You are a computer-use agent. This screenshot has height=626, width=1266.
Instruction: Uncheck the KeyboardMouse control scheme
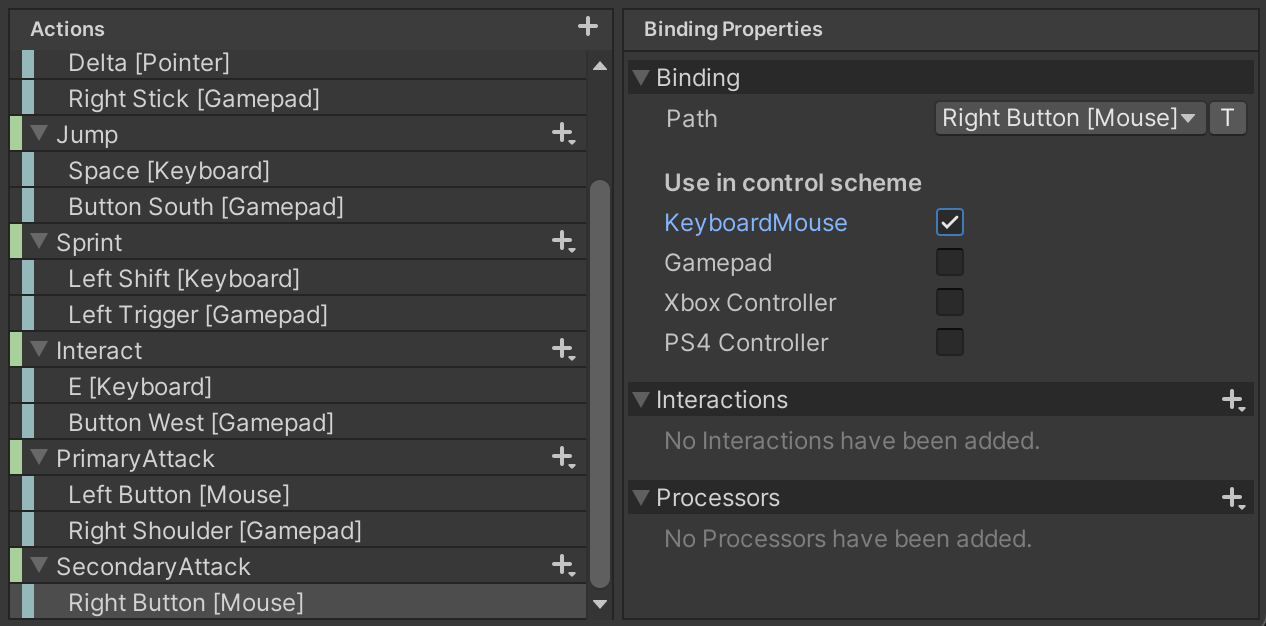point(949,222)
